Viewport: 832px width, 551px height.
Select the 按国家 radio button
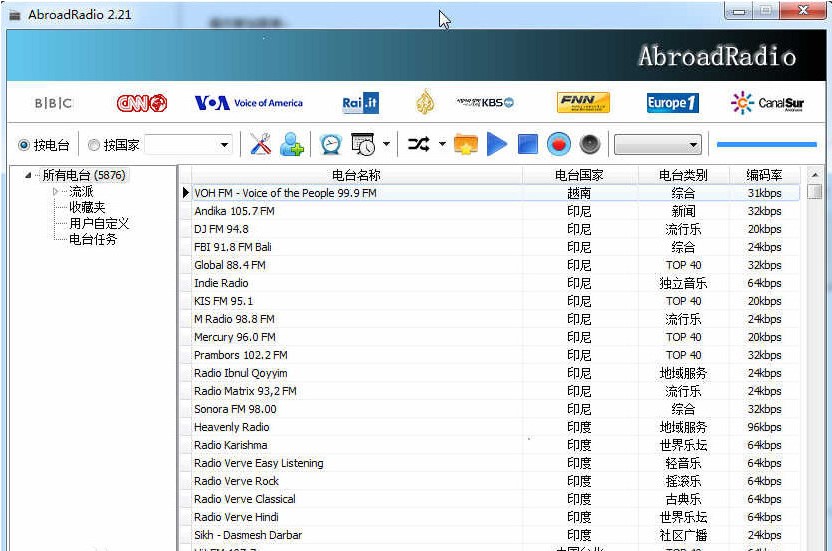coord(94,145)
